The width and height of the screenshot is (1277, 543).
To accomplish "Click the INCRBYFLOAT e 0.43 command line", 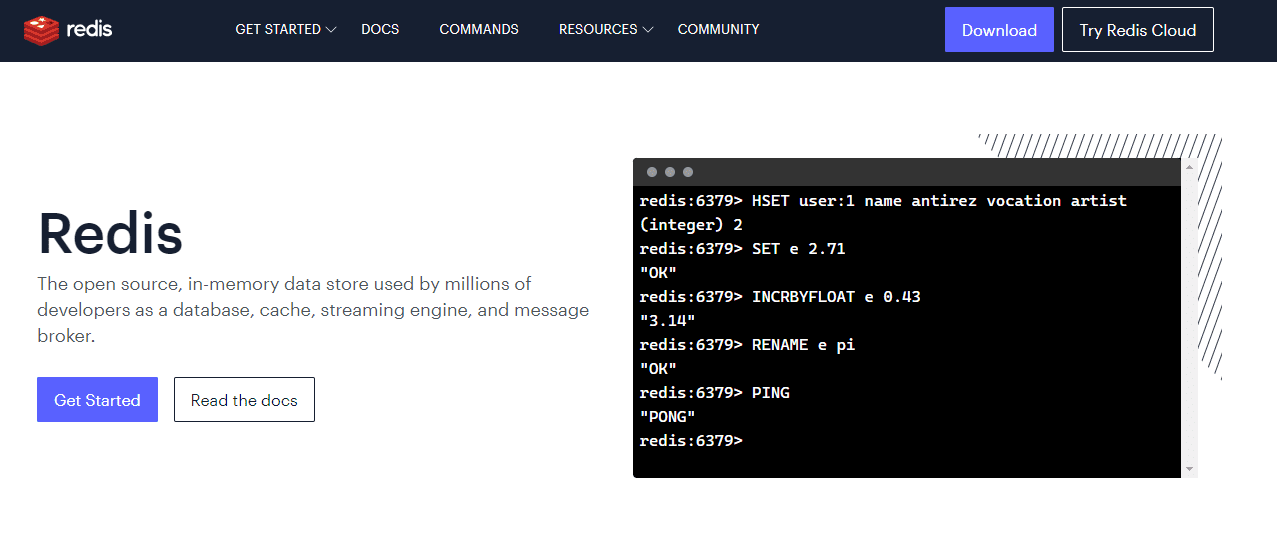I will pos(780,296).
